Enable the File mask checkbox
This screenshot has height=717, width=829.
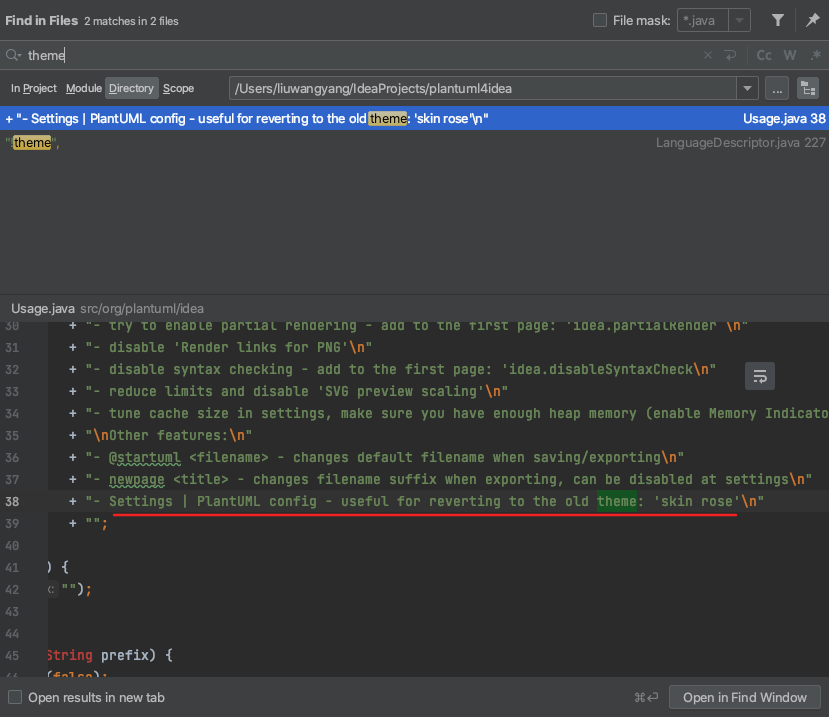click(600, 20)
